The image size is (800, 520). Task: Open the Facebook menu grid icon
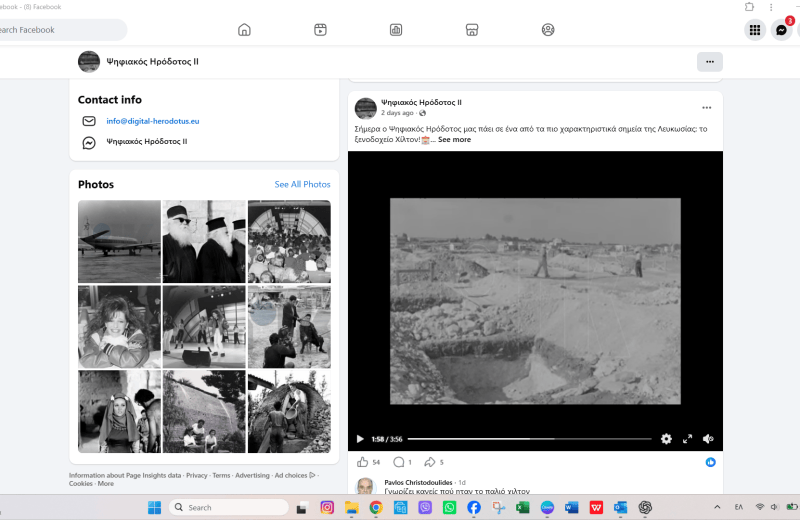[755, 30]
